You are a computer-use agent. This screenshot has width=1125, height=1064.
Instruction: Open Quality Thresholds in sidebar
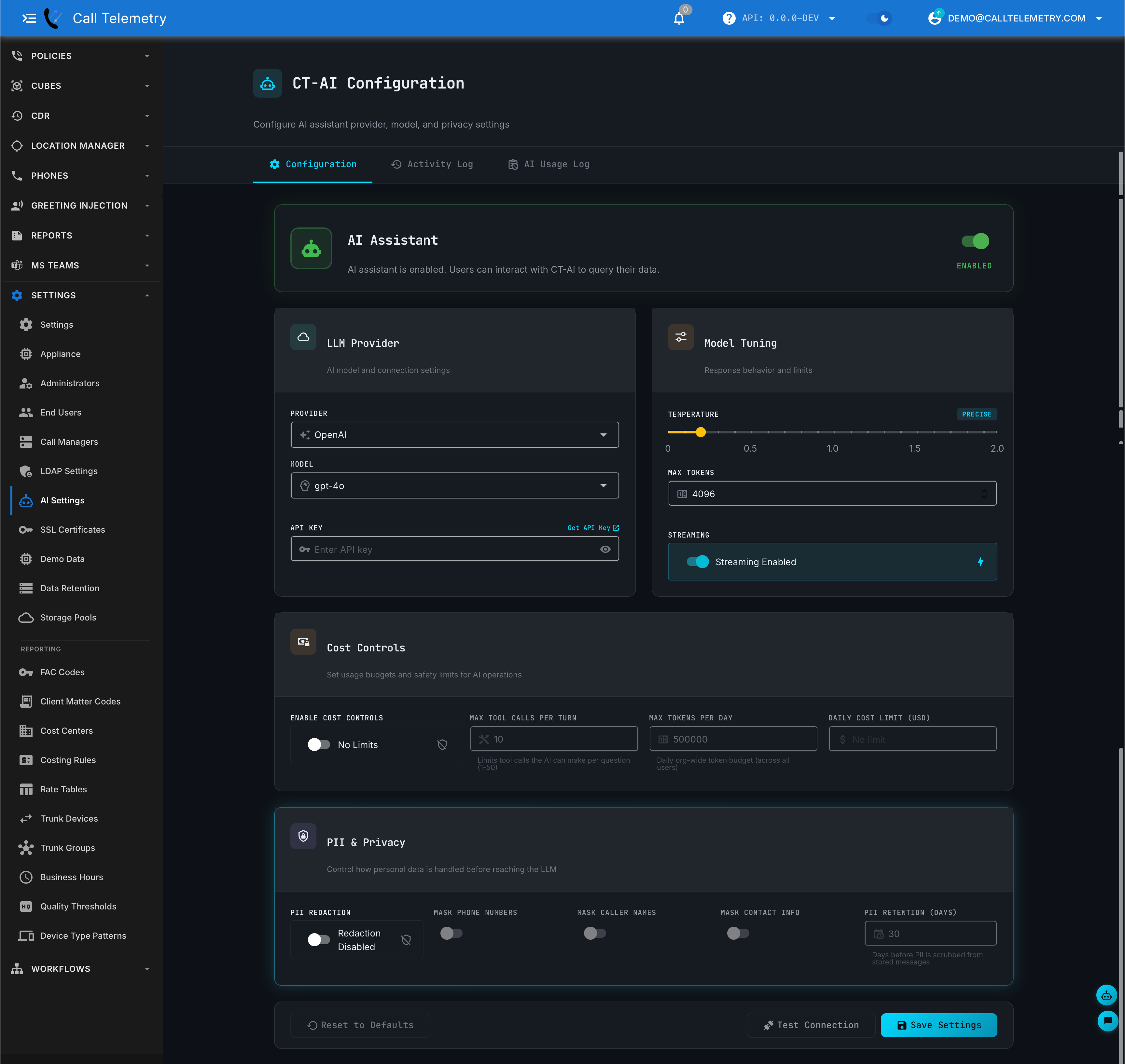81,906
